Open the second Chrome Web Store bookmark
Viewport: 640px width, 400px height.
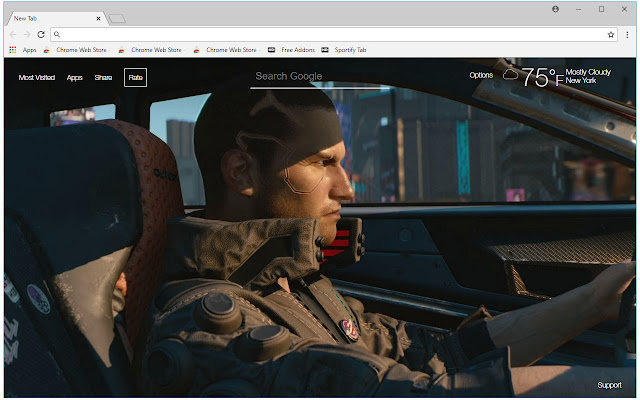[151, 50]
